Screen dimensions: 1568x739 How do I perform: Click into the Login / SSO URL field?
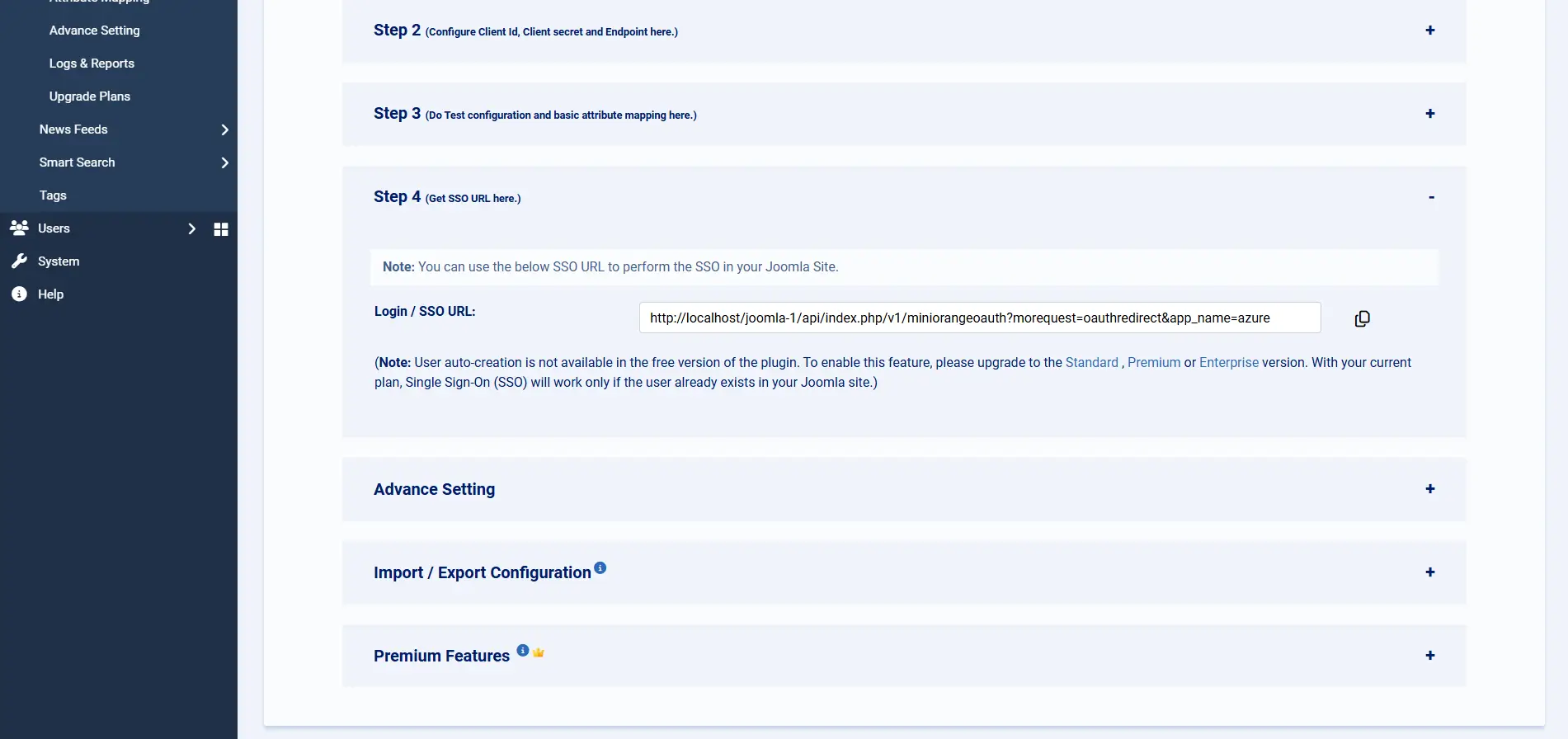click(x=979, y=318)
